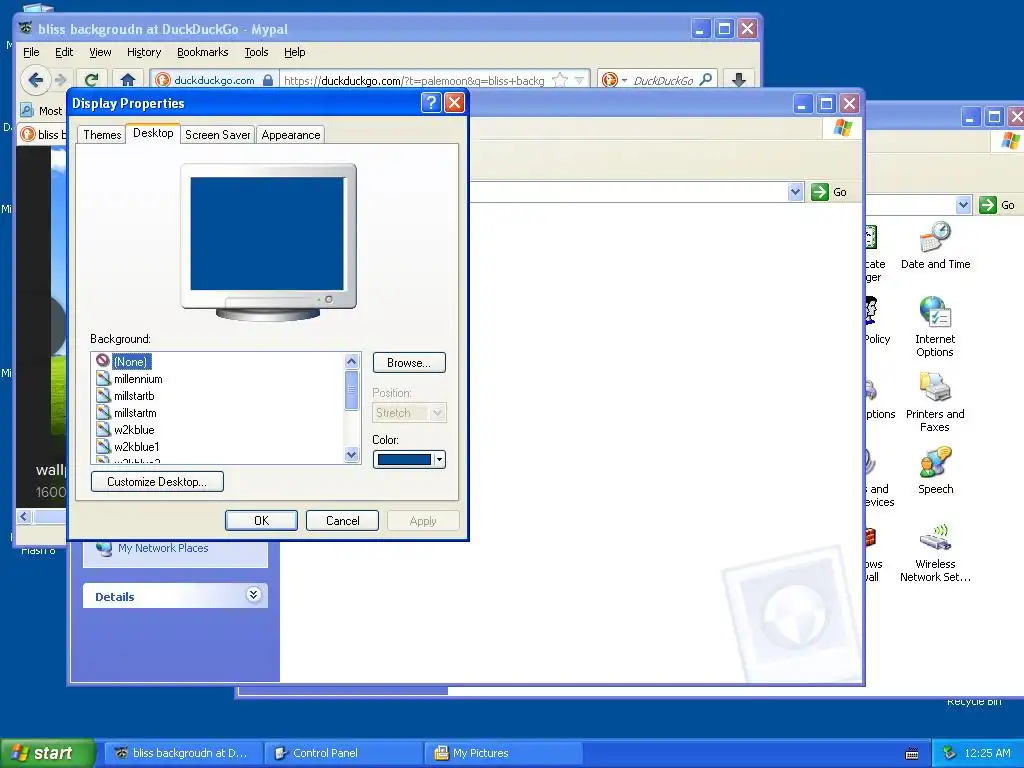This screenshot has width=1024, height=768.
Task: Switch to the Themes tab
Action: (102, 135)
